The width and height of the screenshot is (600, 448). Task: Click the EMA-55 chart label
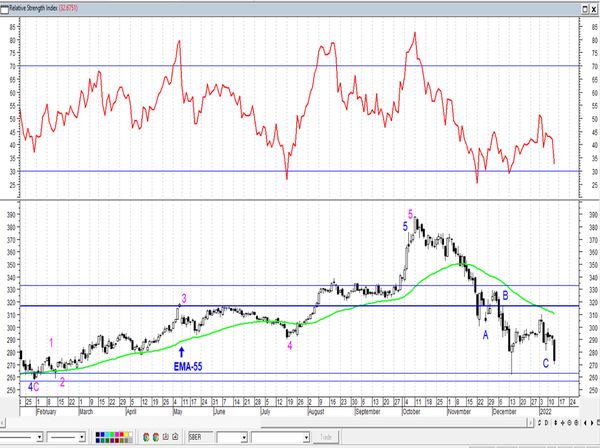pyautogui.click(x=188, y=367)
